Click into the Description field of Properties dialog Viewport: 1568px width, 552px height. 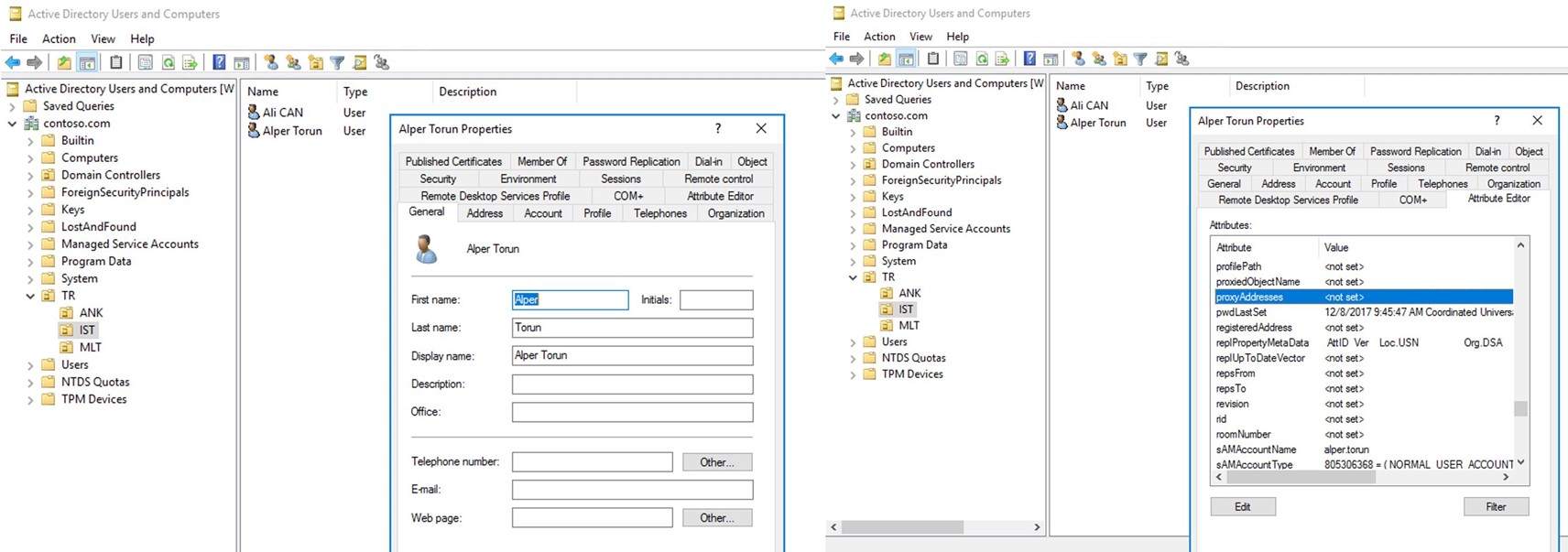(x=632, y=384)
